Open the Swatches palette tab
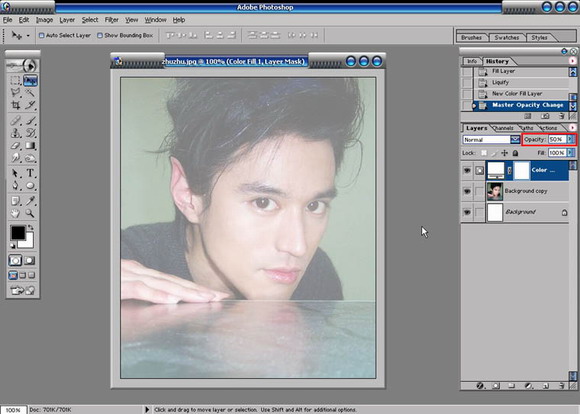Screen dimensions: 580x414 [507, 37]
